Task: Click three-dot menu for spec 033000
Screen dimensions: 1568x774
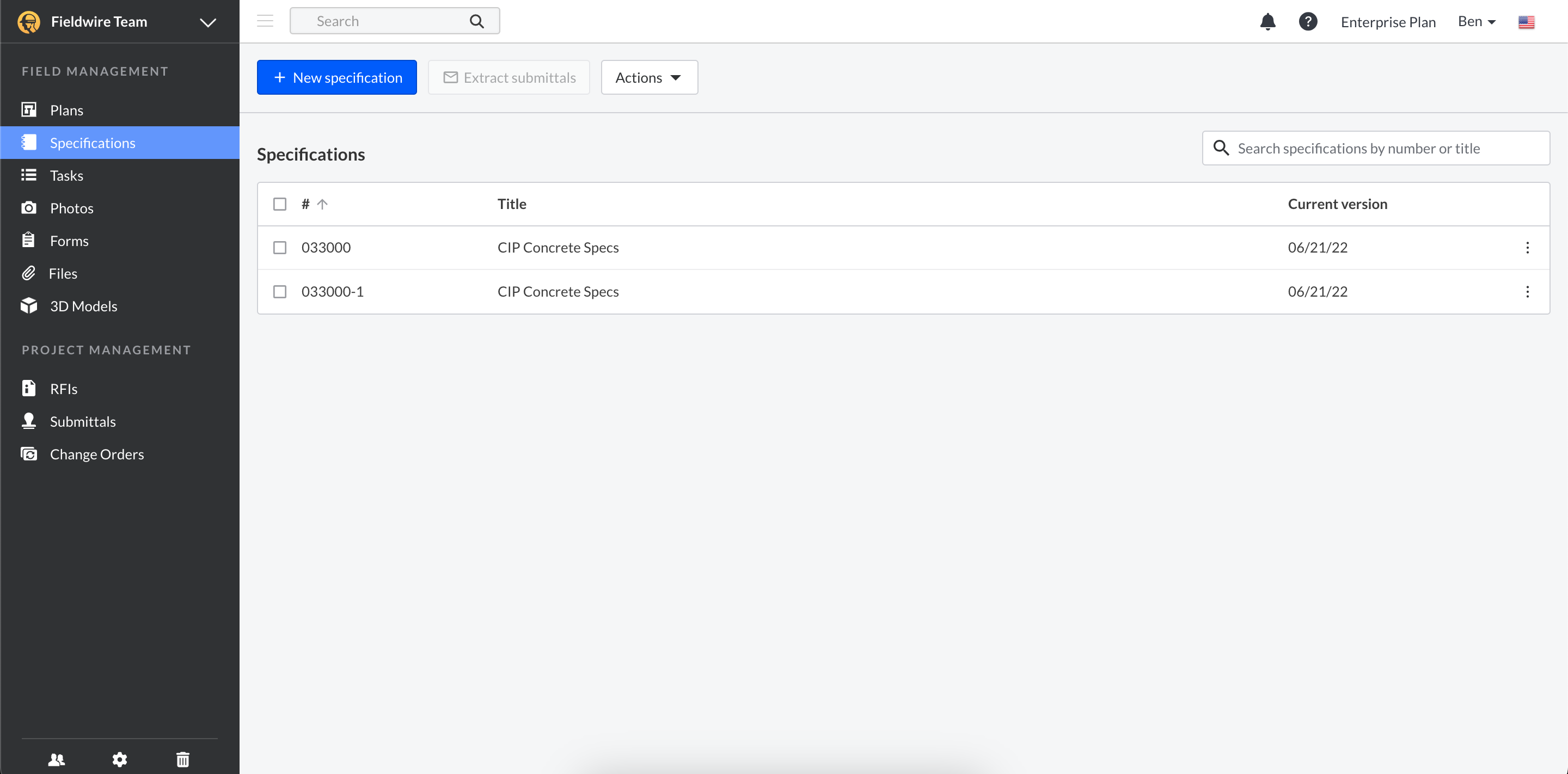Action: point(1527,248)
